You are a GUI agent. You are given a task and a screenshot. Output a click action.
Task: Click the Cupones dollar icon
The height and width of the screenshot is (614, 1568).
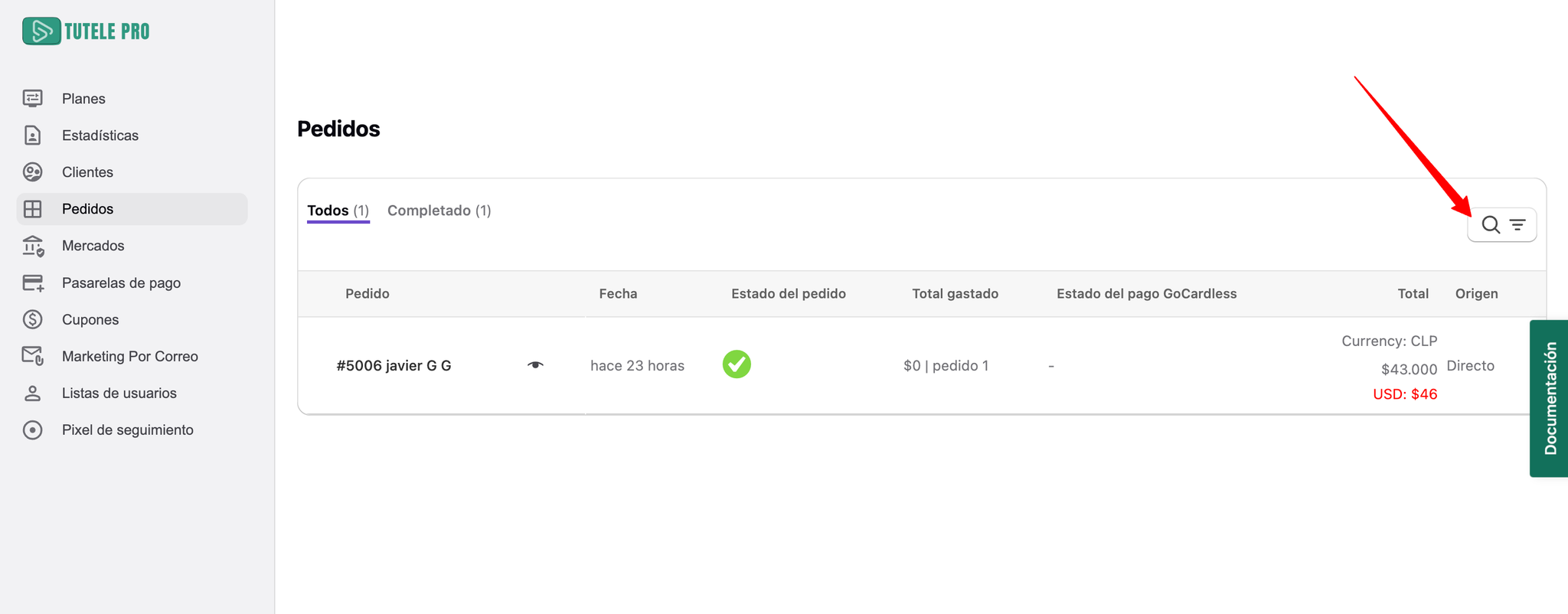(x=32, y=319)
